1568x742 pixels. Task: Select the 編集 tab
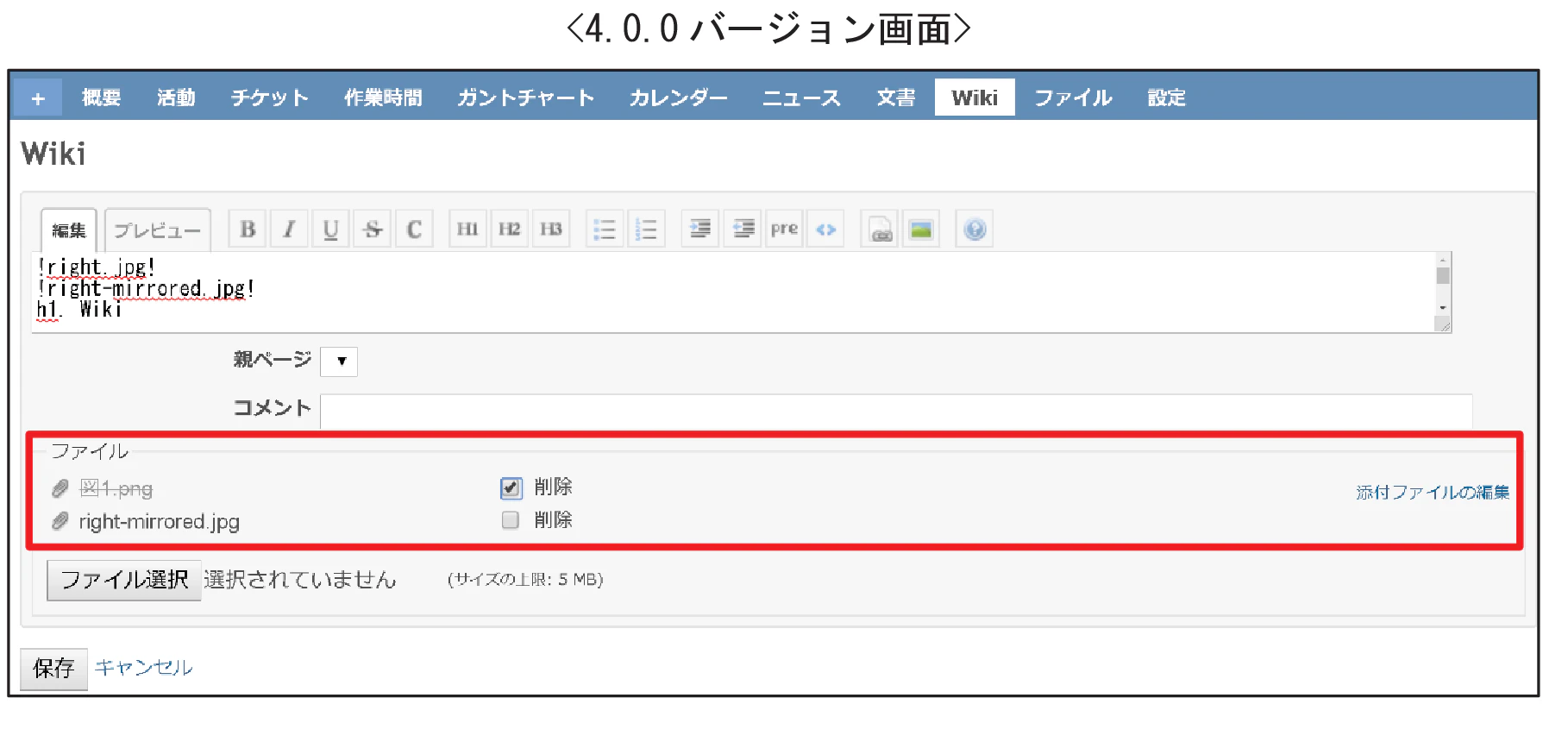69,230
